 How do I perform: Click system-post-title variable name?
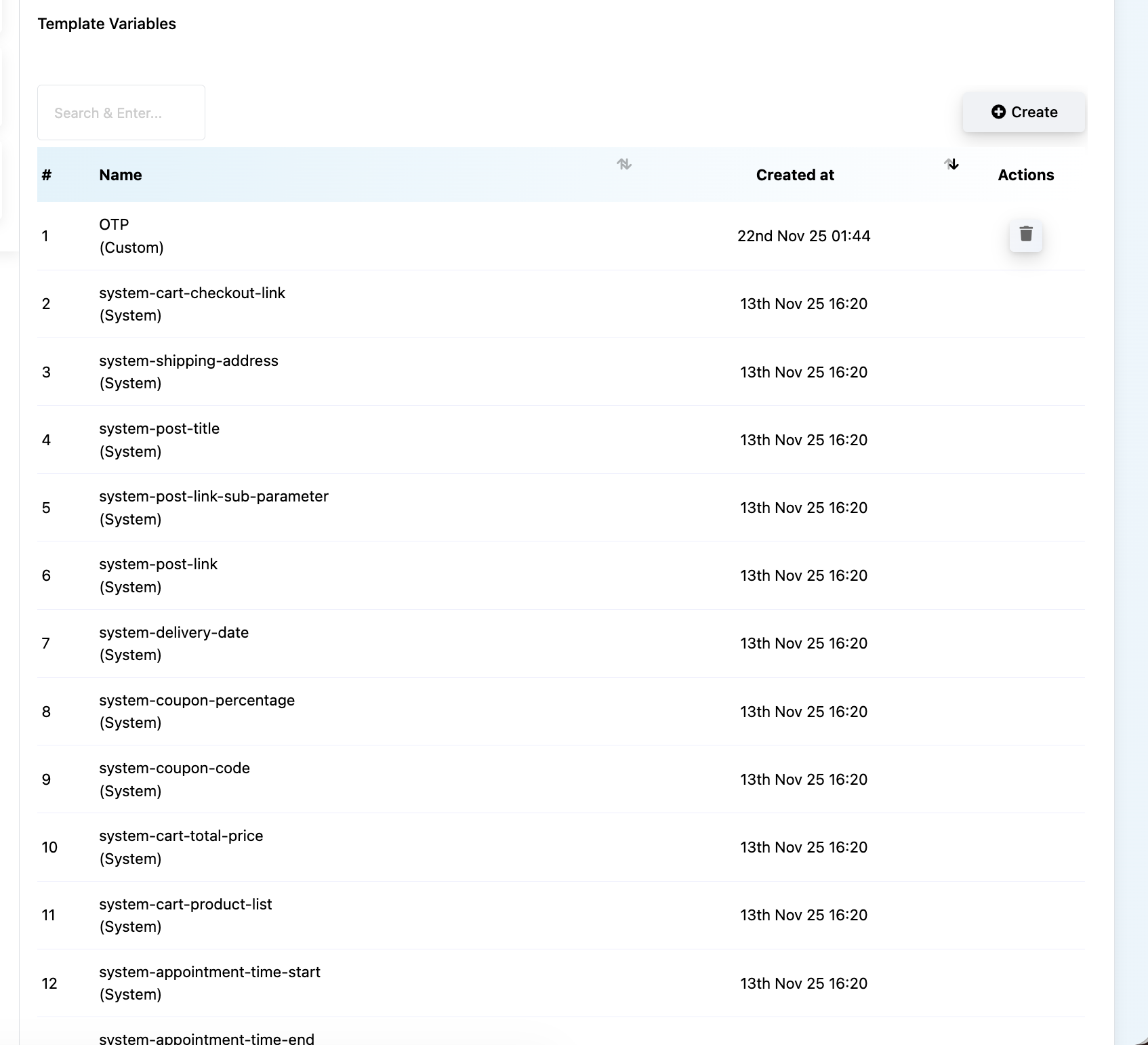click(159, 429)
